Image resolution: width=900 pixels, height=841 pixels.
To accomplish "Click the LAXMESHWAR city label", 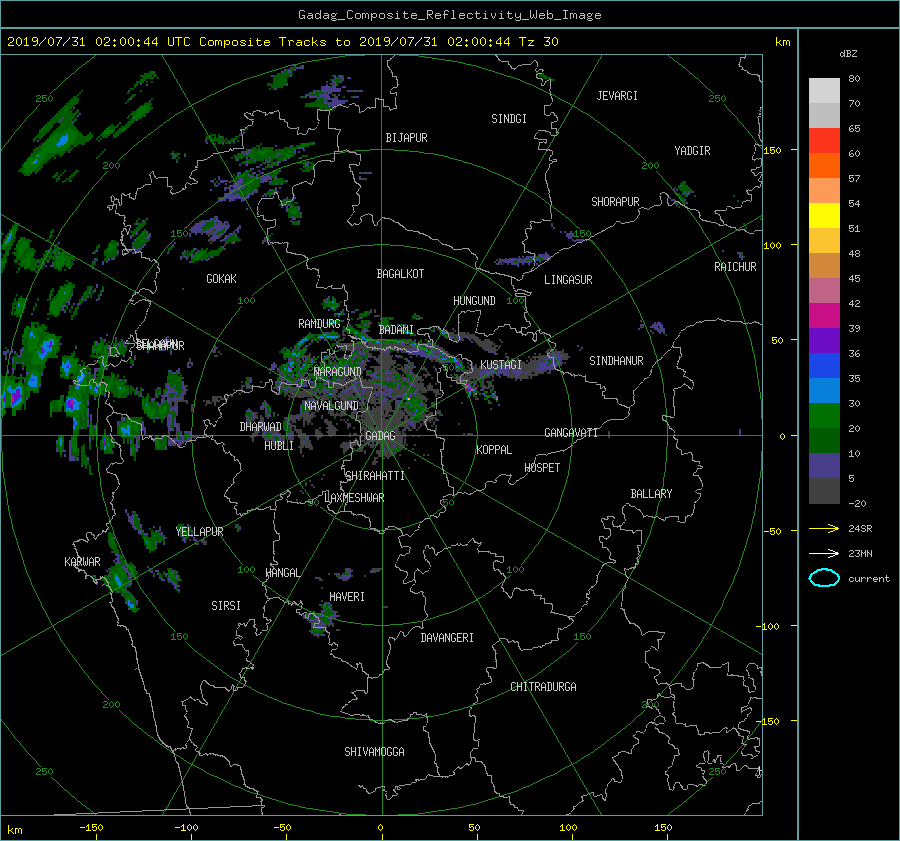I will tap(354, 498).
